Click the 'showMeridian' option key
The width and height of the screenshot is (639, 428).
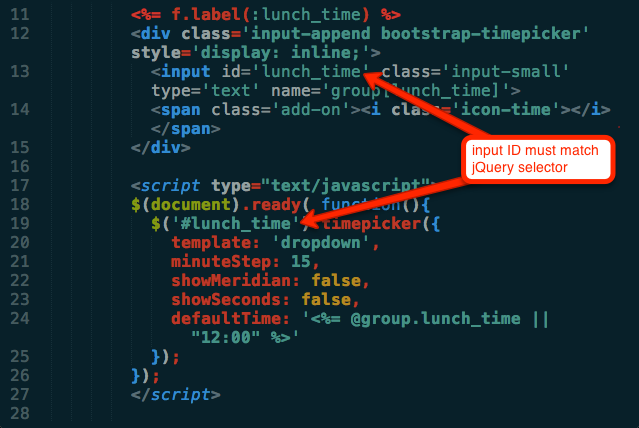click(x=231, y=281)
